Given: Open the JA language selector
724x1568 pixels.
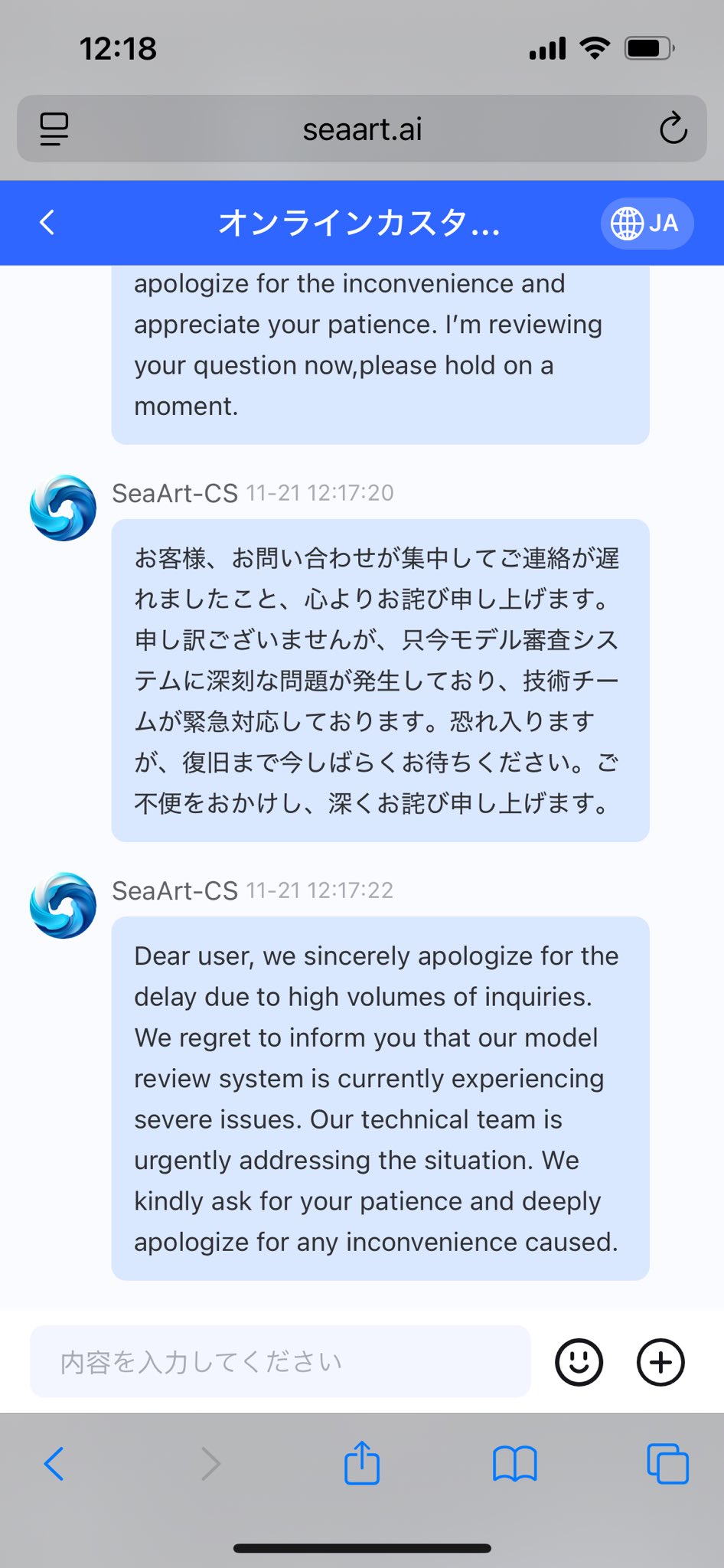Looking at the screenshot, I should coord(646,224).
